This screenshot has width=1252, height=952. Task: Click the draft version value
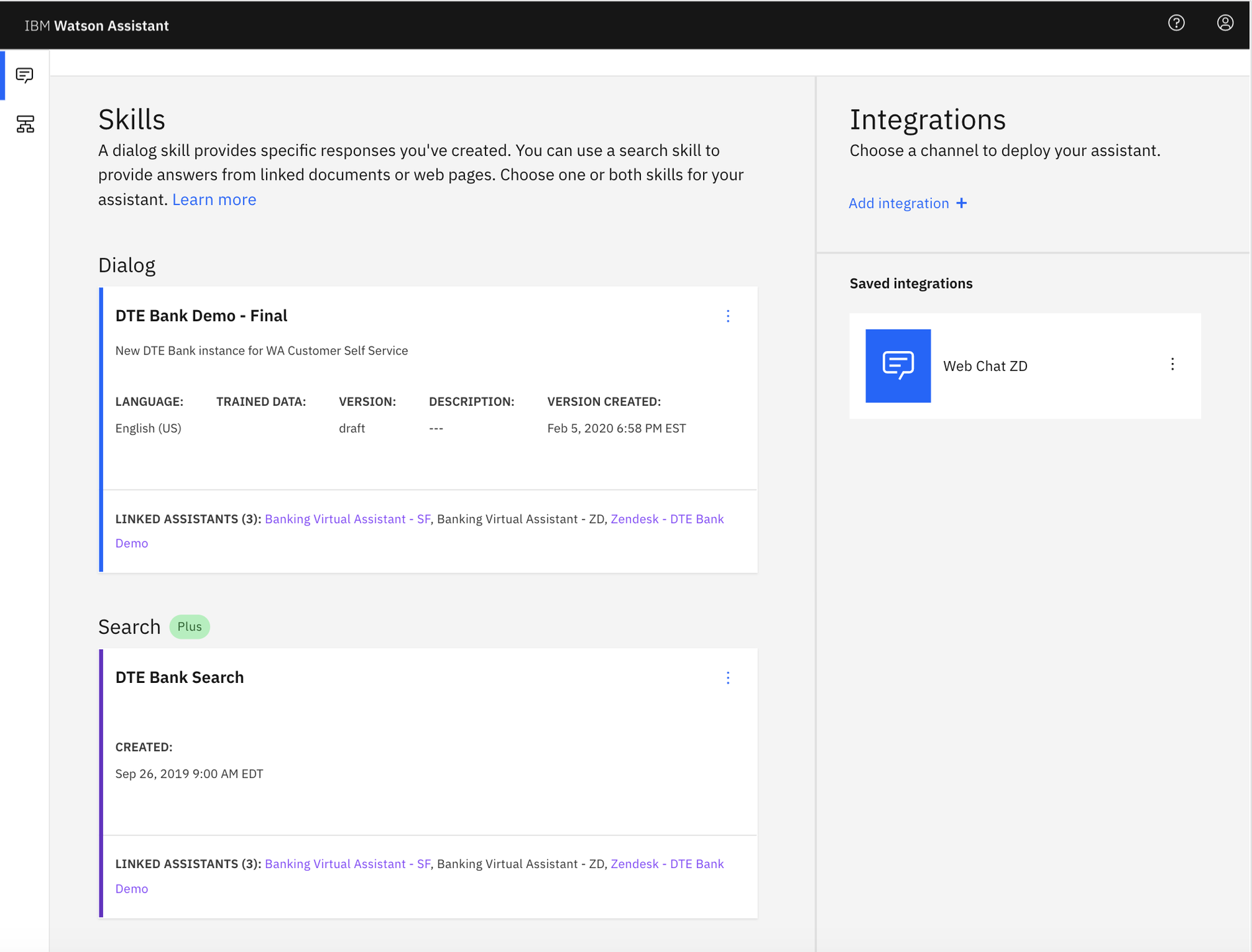click(x=352, y=428)
